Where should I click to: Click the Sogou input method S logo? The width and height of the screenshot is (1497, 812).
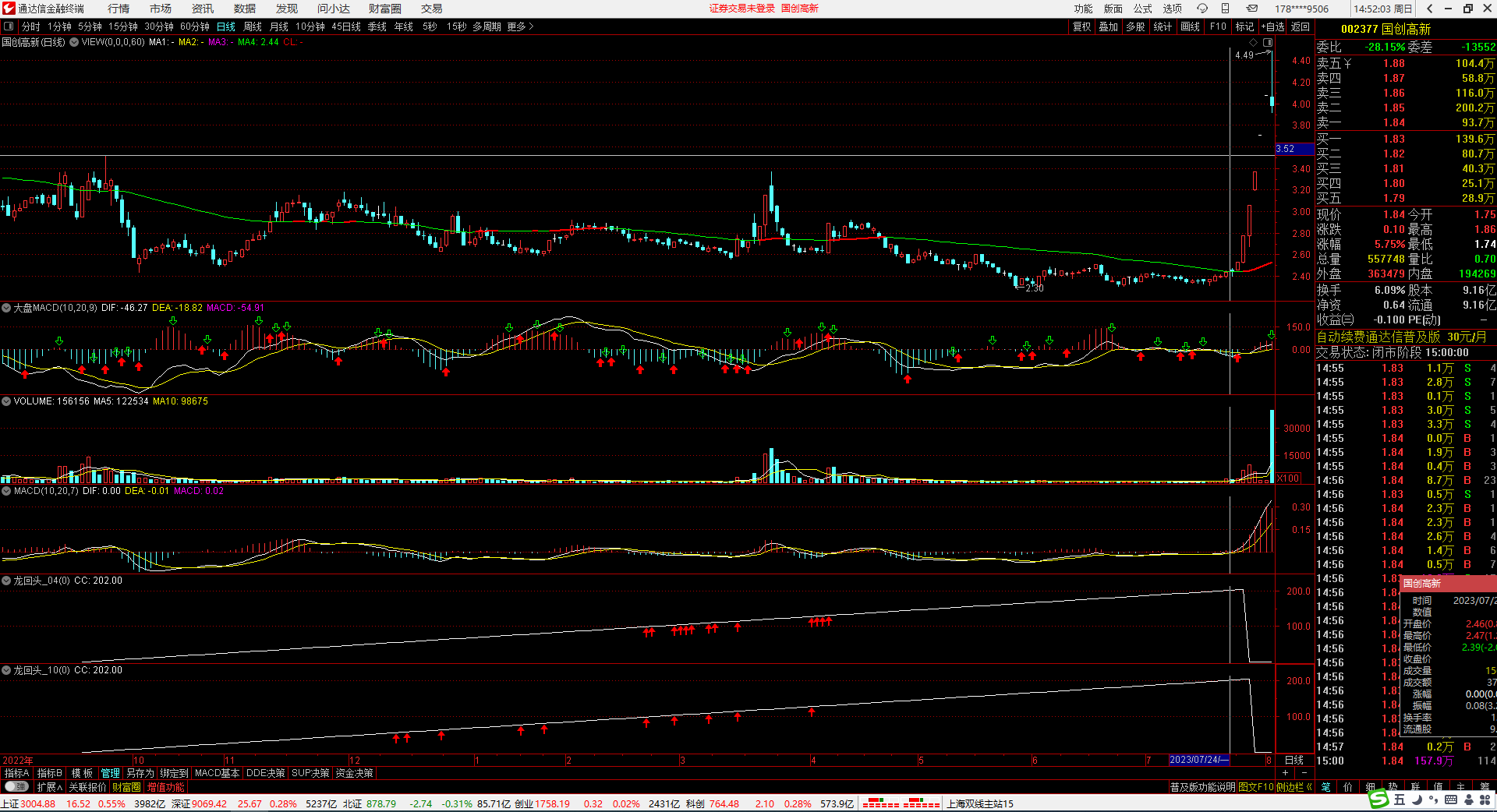click(x=1379, y=799)
